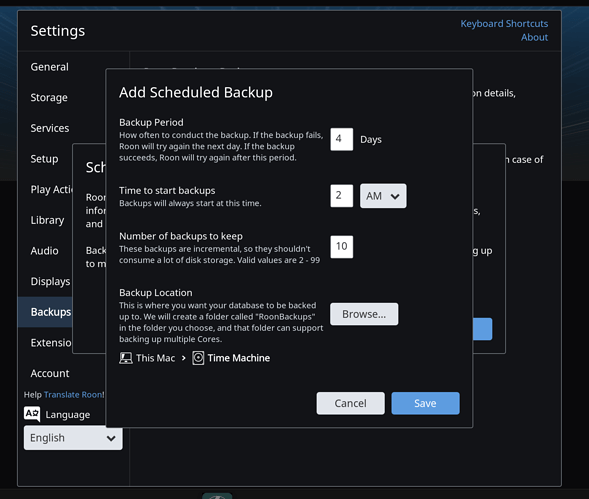This screenshot has width=589, height=499.
Task: Follow the Translate Roon link
Action: pos(73,395)
